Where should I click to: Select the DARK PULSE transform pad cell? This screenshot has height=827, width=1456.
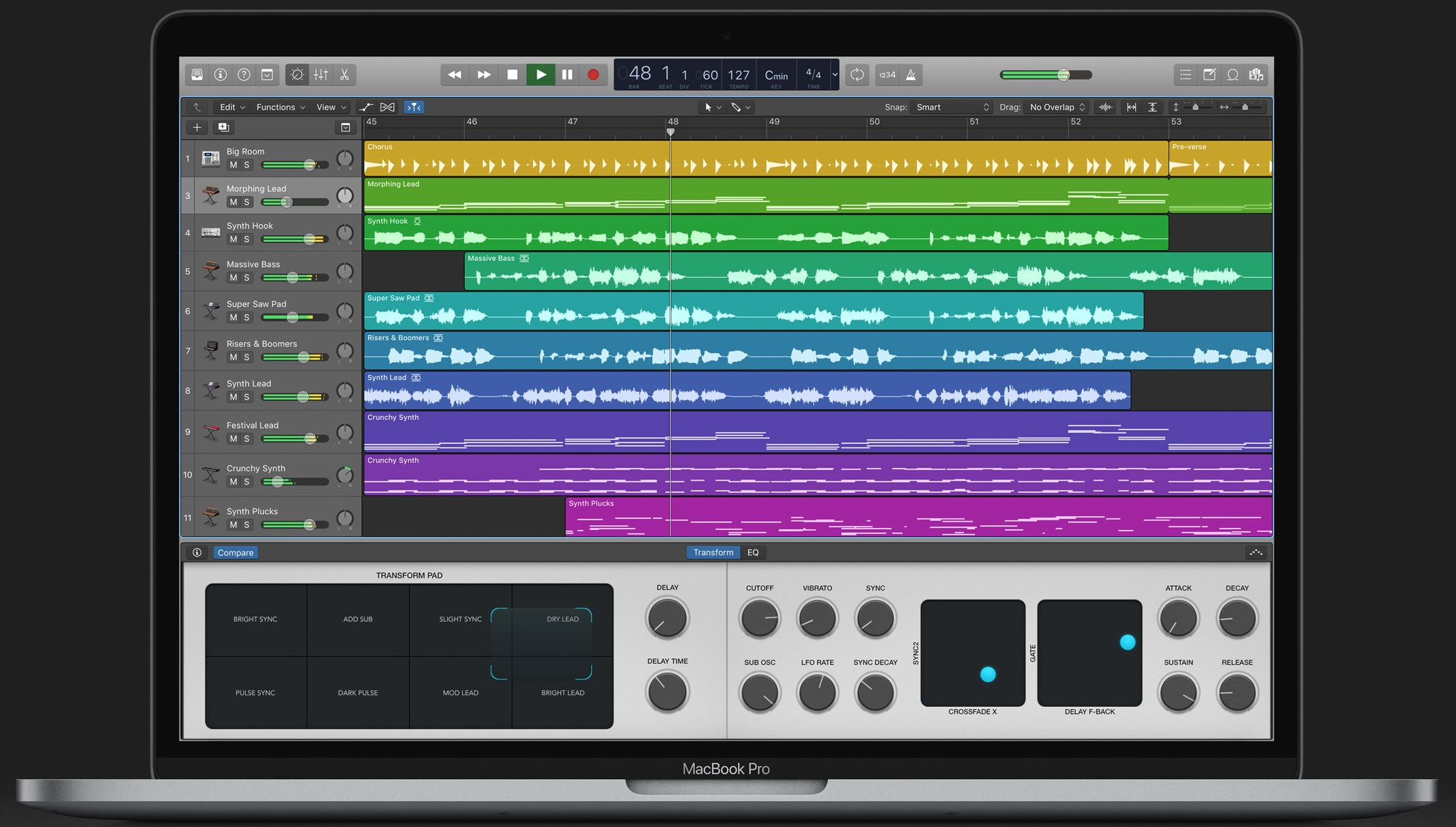click(358, 692)
